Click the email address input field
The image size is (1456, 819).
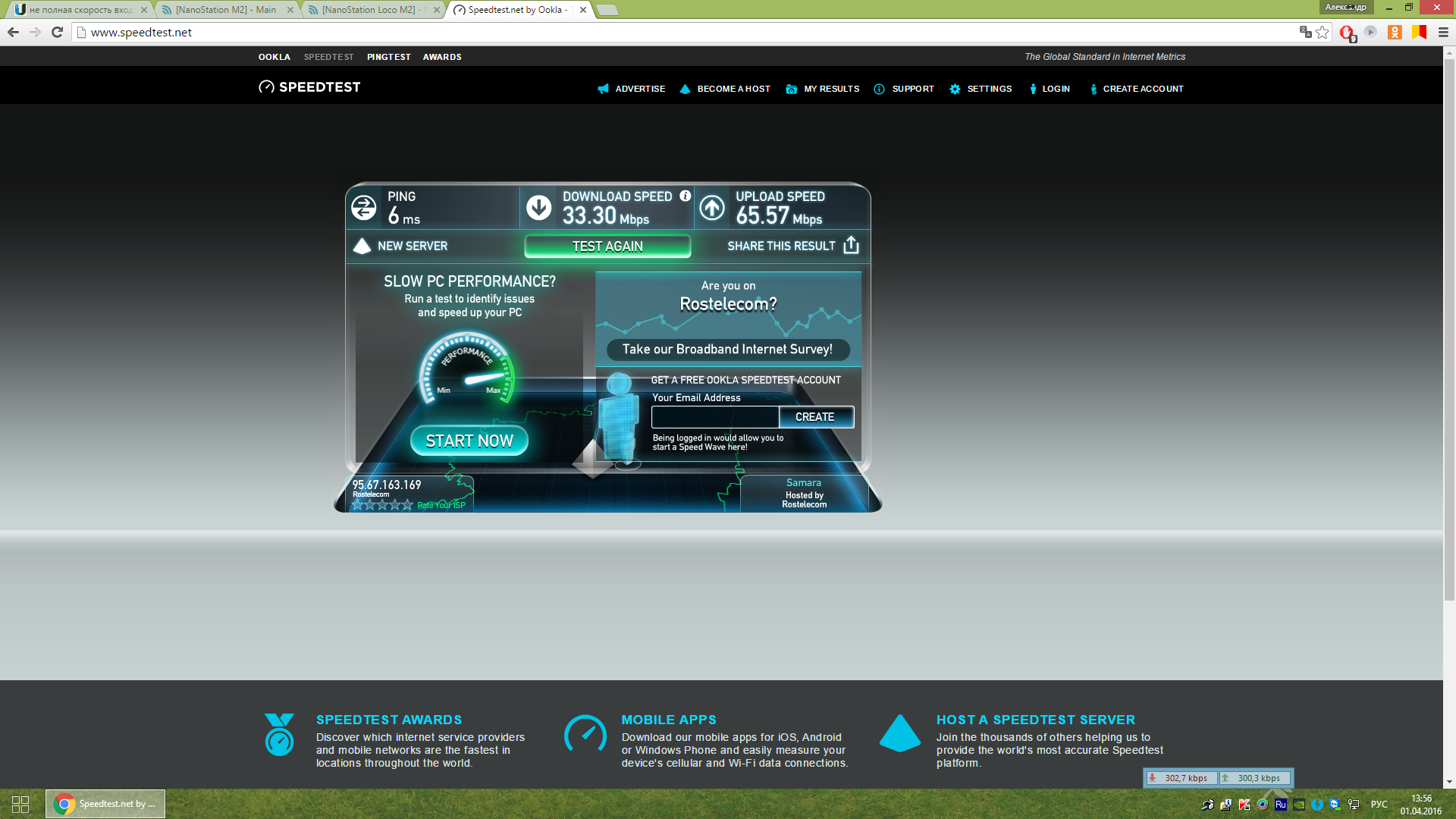coord(714,417)
